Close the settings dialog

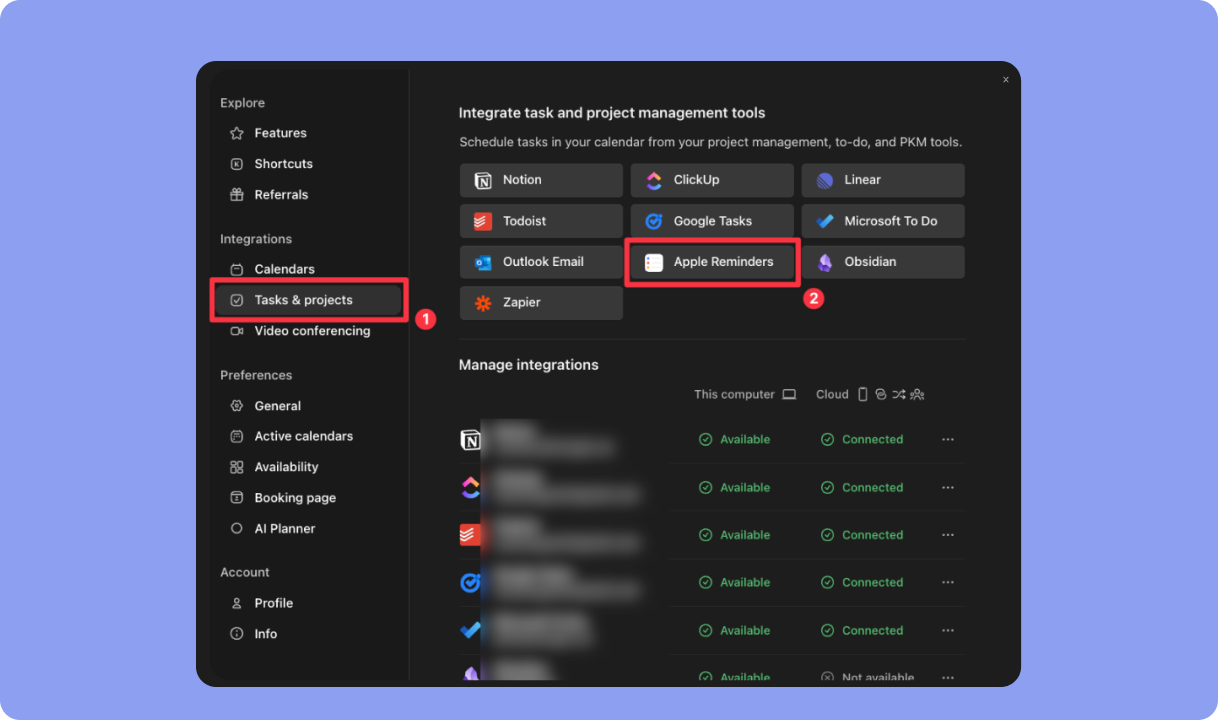click(1006, 80)
